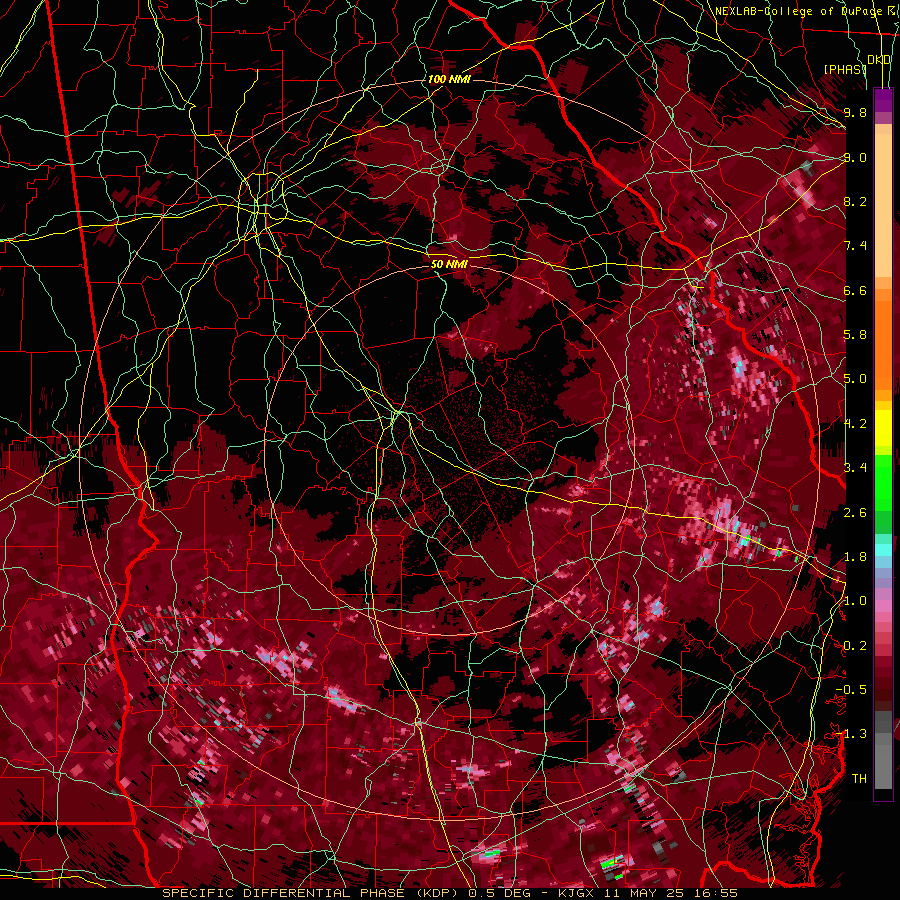Click "SPECIFIC DIFFERENTIAL PHASE (KDP)" in the caption
This screenshot has width=900, height=900.
tap(312, 893)
